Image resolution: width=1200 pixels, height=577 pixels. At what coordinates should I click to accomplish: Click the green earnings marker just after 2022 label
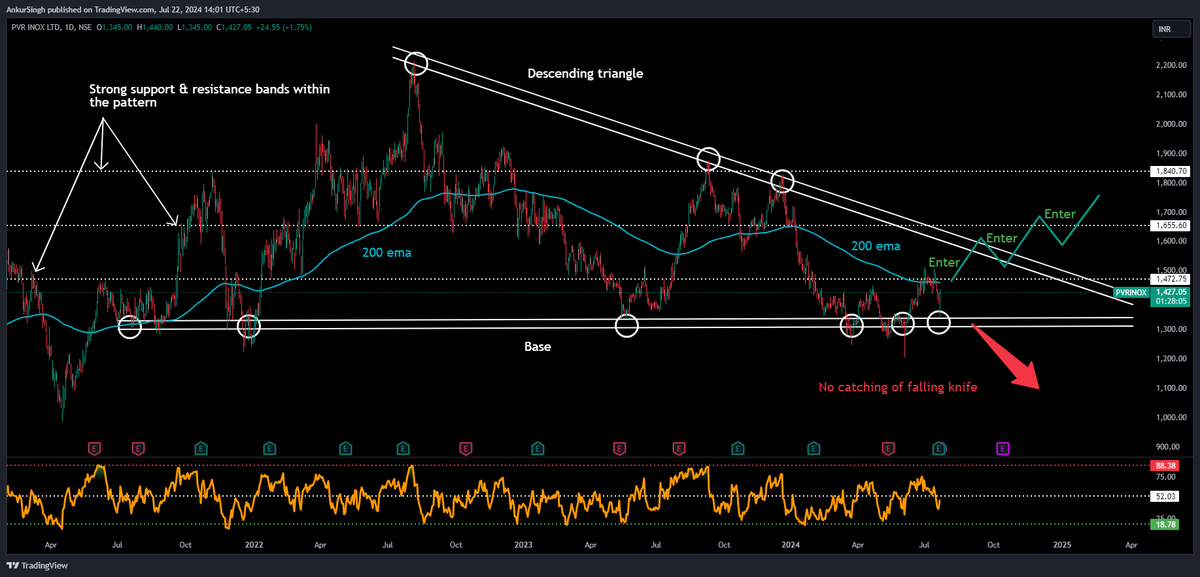[268, 450]
